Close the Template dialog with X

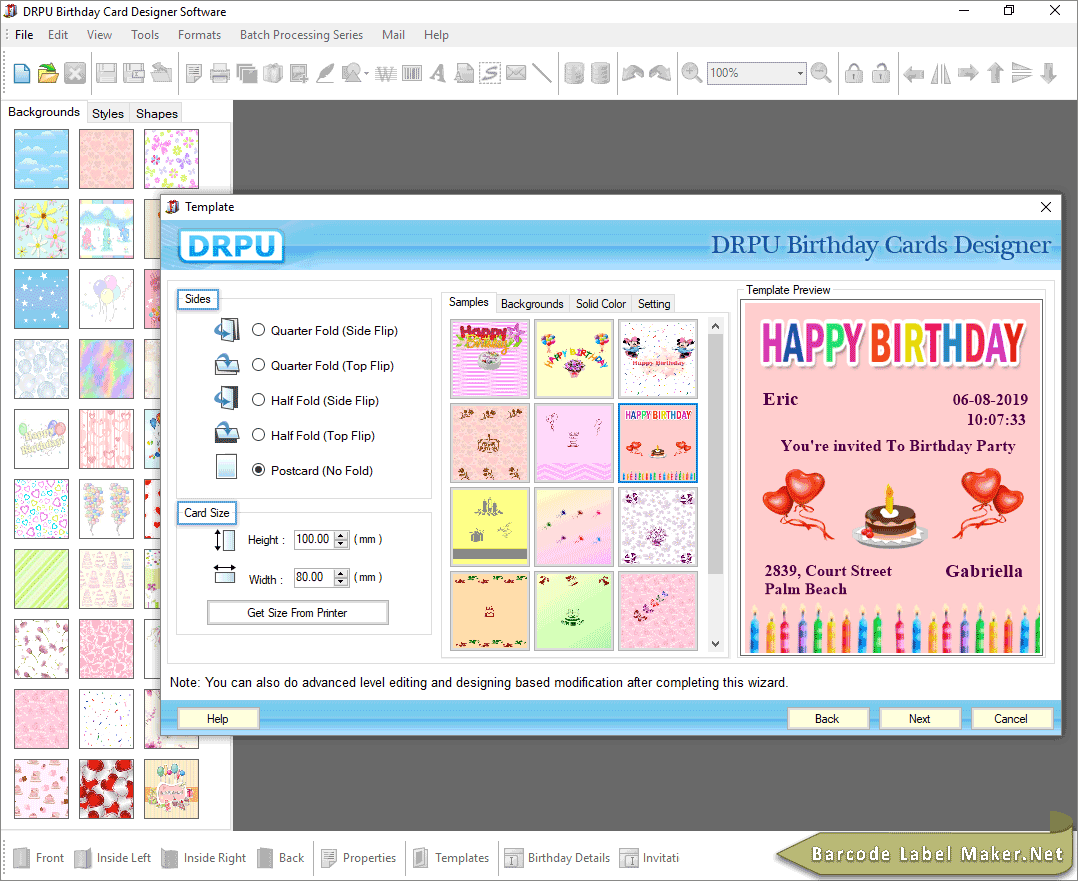tap(1046, 207)
